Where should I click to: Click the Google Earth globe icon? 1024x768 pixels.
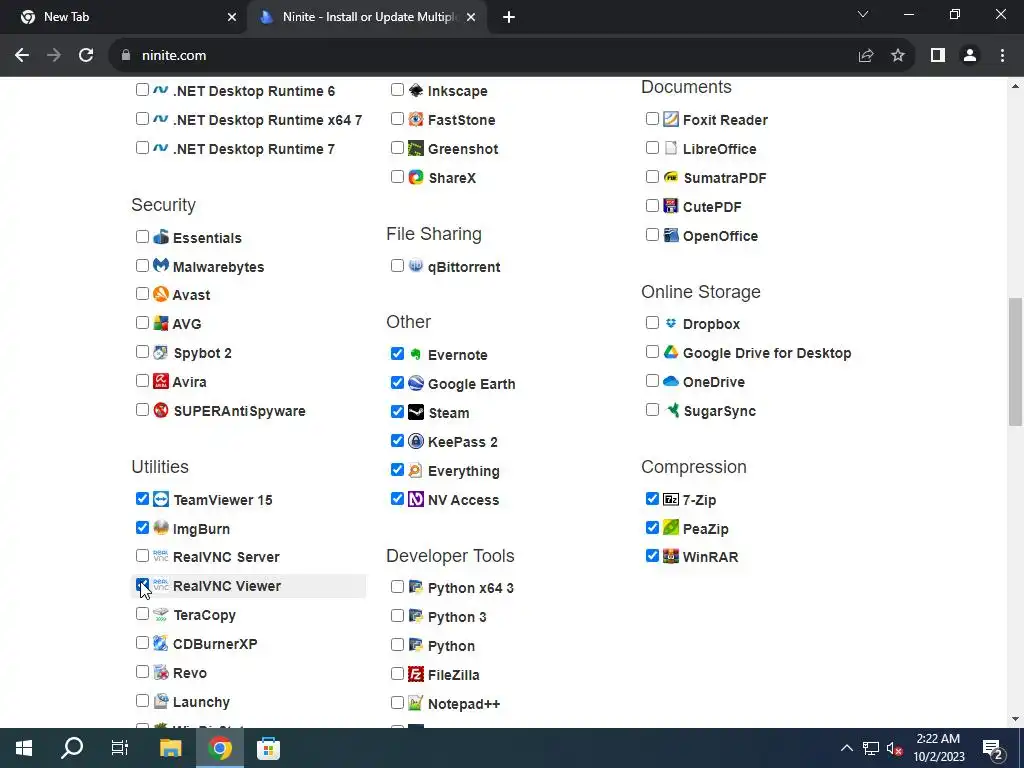(415, 383)
